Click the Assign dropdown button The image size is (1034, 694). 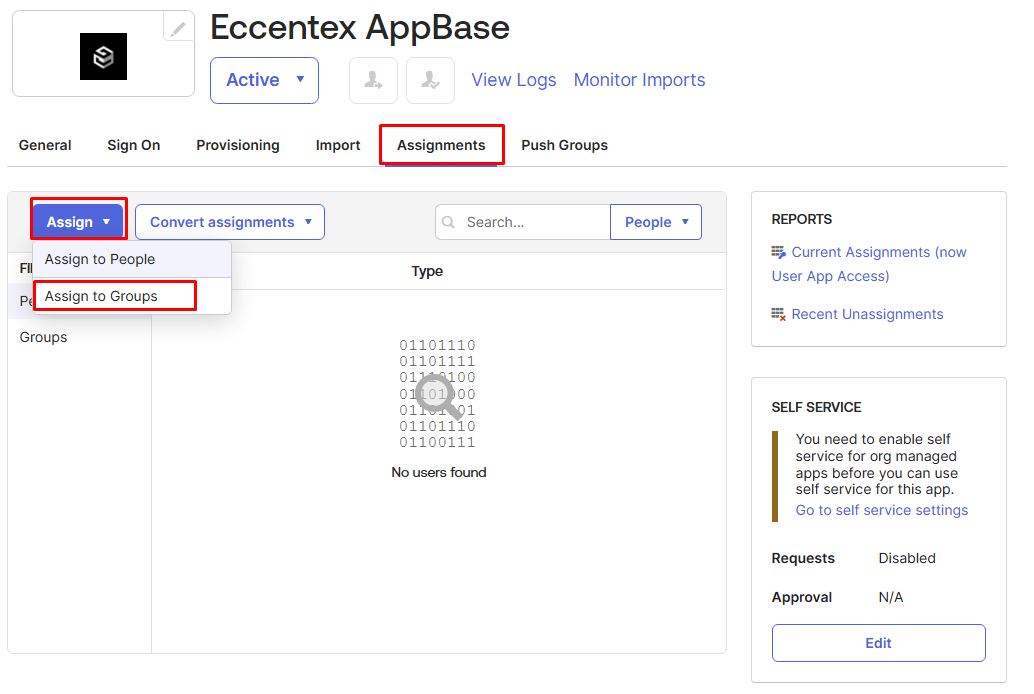coord(78,222)
